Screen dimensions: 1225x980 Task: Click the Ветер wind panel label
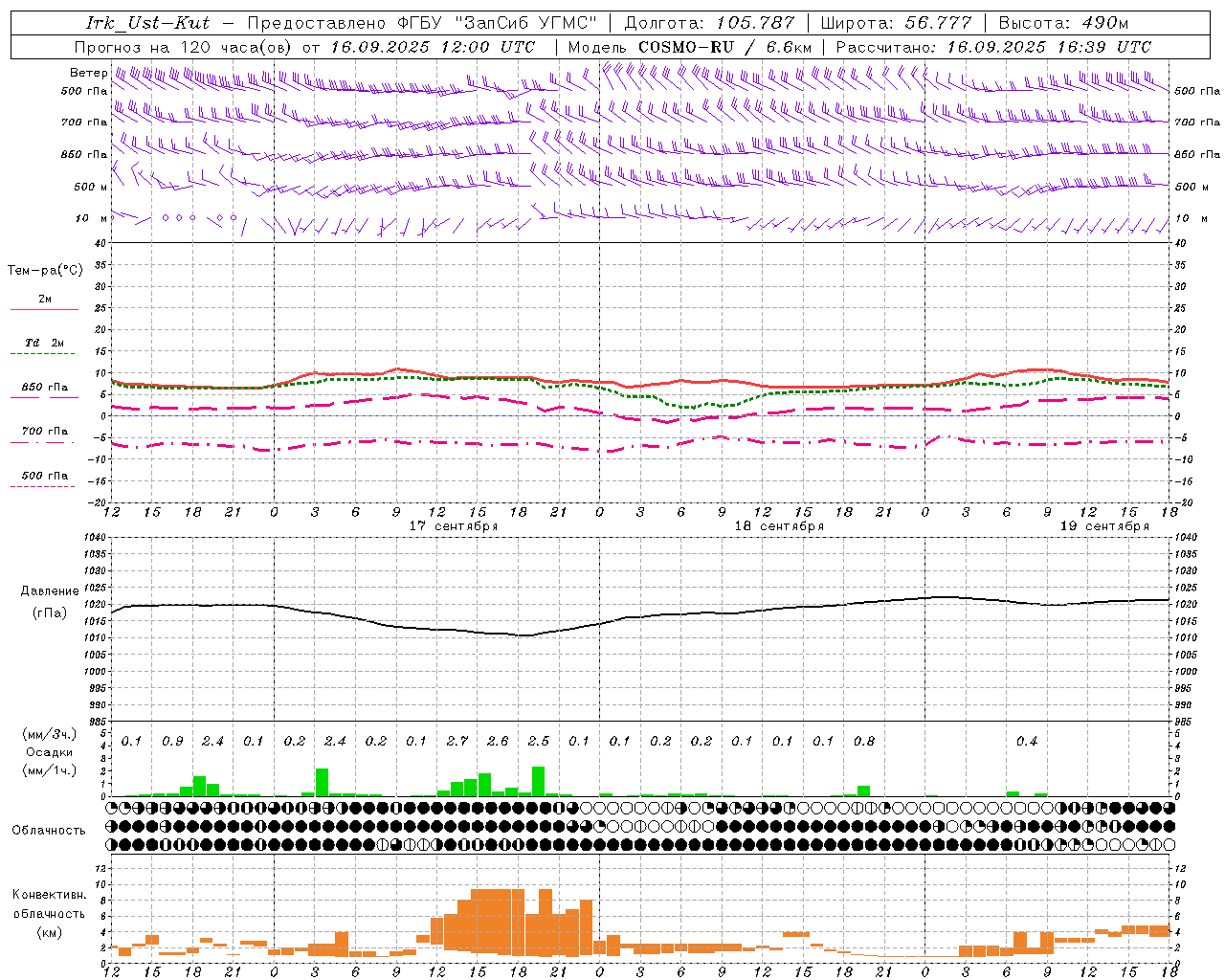(x=88, y=73)
